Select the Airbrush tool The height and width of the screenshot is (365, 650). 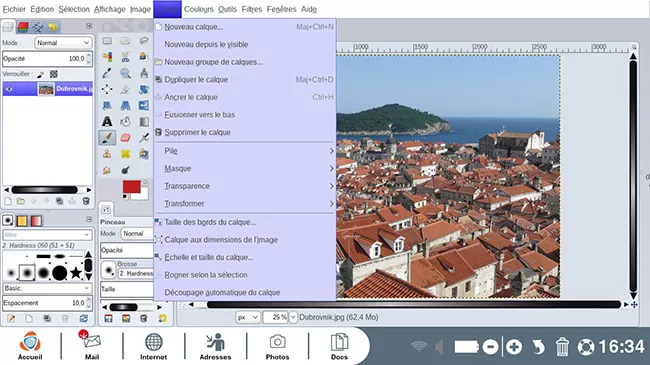click(x=143, y=138)
